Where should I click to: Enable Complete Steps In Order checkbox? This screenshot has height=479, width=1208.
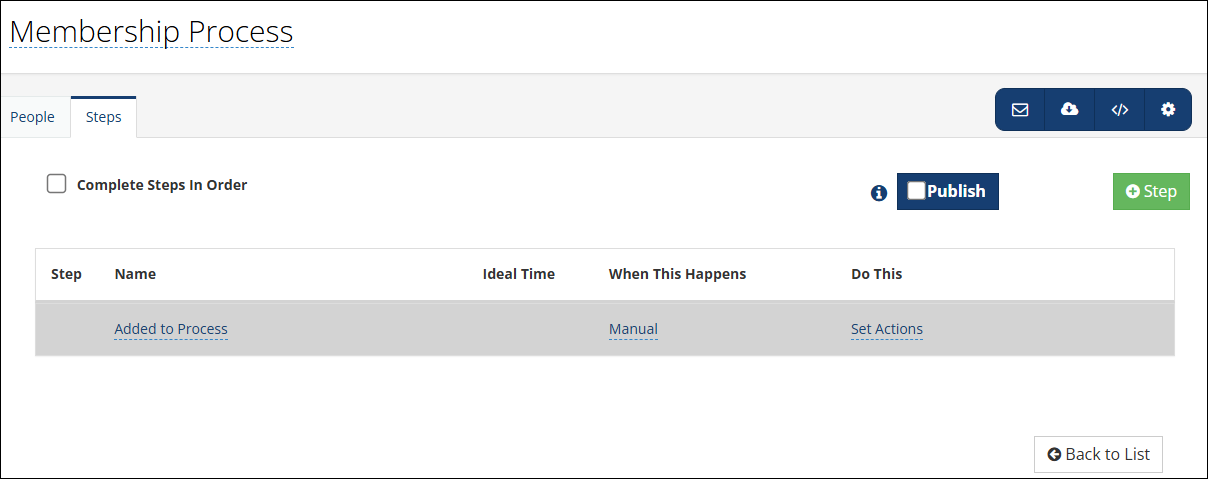[x=57, y=184]
